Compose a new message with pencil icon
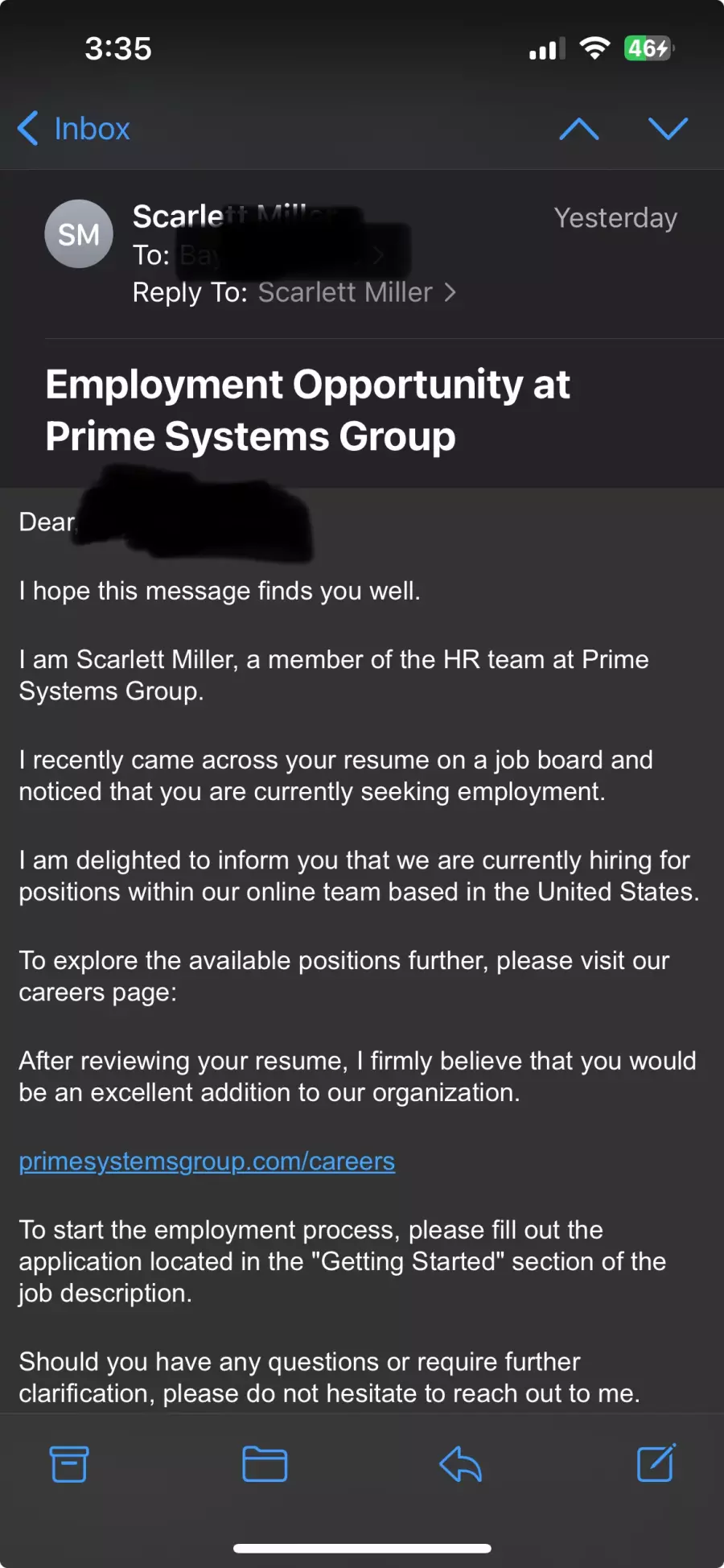The width and height of the screenshot is (724, 1568). [x=656, y=1463]
